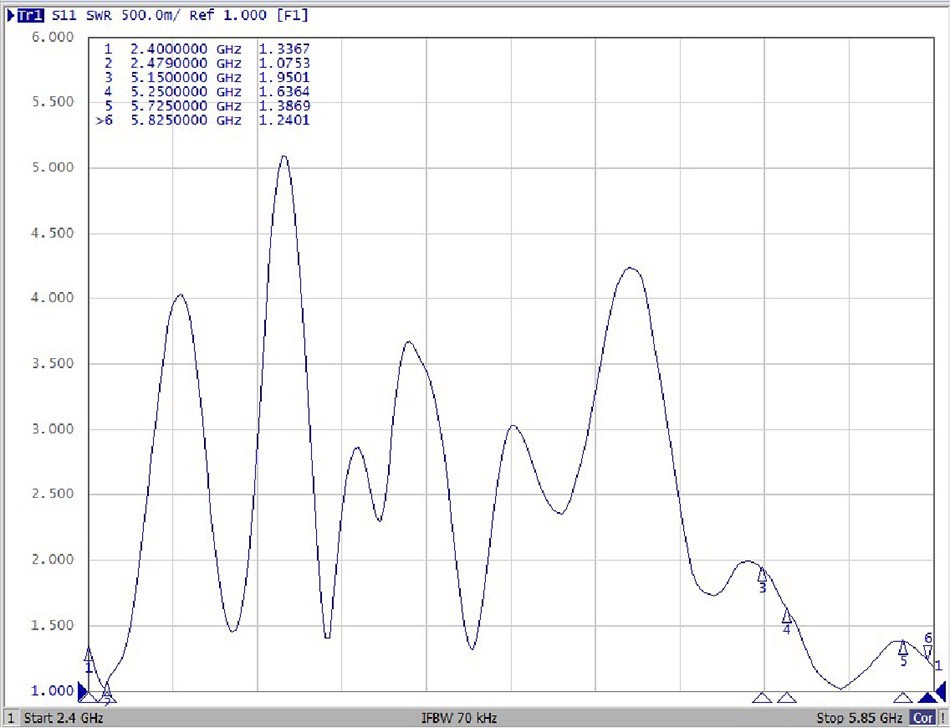Click marker 5 triangle on the trace

click(903, 648)
